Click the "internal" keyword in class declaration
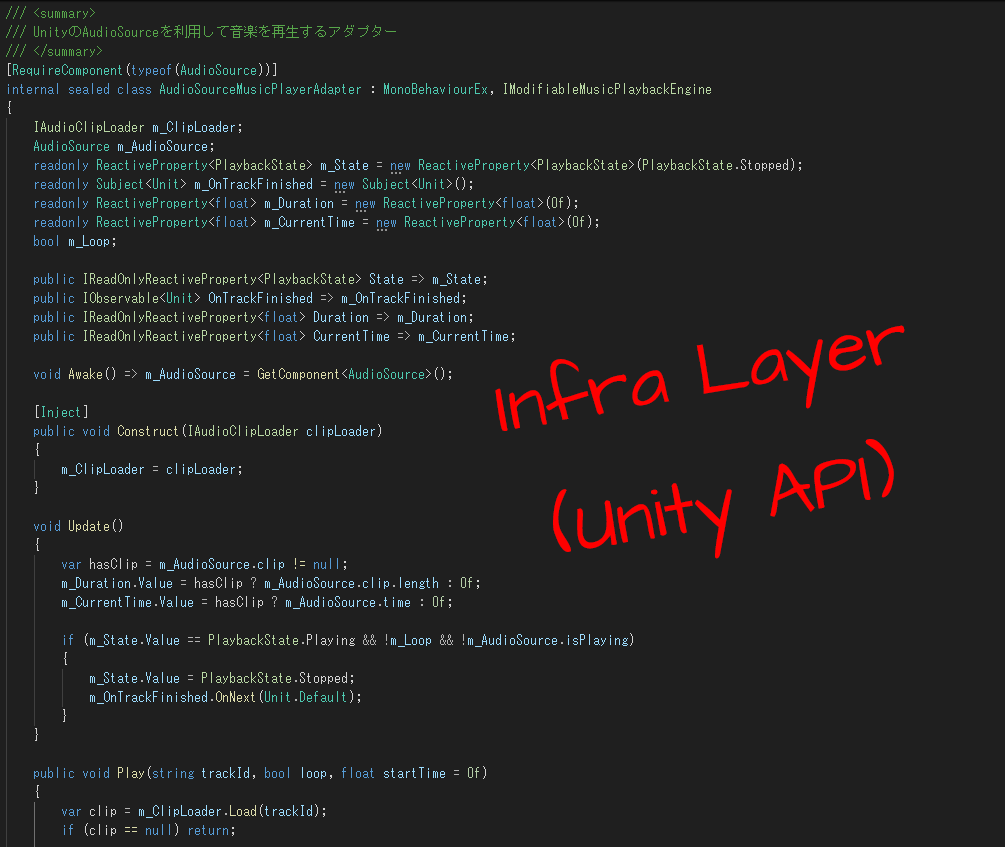This screenshot has height=847, width=1005. (x=32, y=89)
